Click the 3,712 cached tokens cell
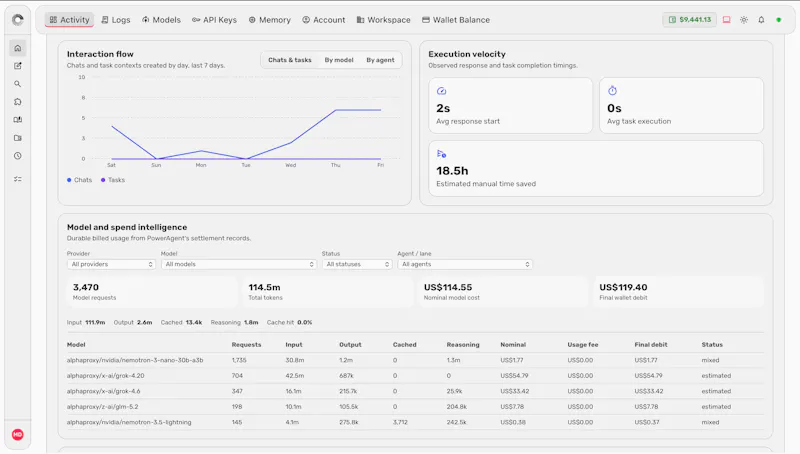Screen dimensions: 800x454 (x=400, y=422)
